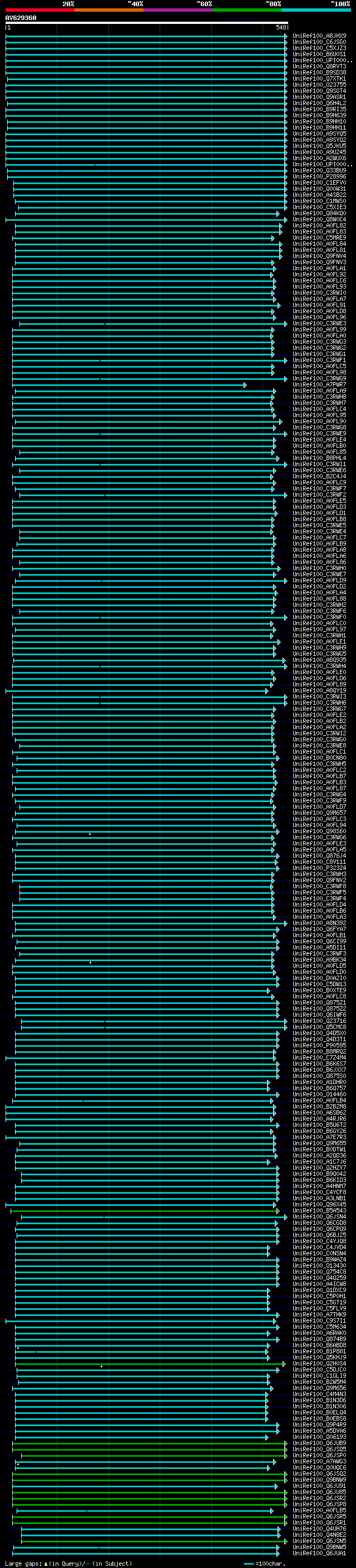
Task: Open hit UniRef100_Q9P4R9
Action: pos(319,1424)
